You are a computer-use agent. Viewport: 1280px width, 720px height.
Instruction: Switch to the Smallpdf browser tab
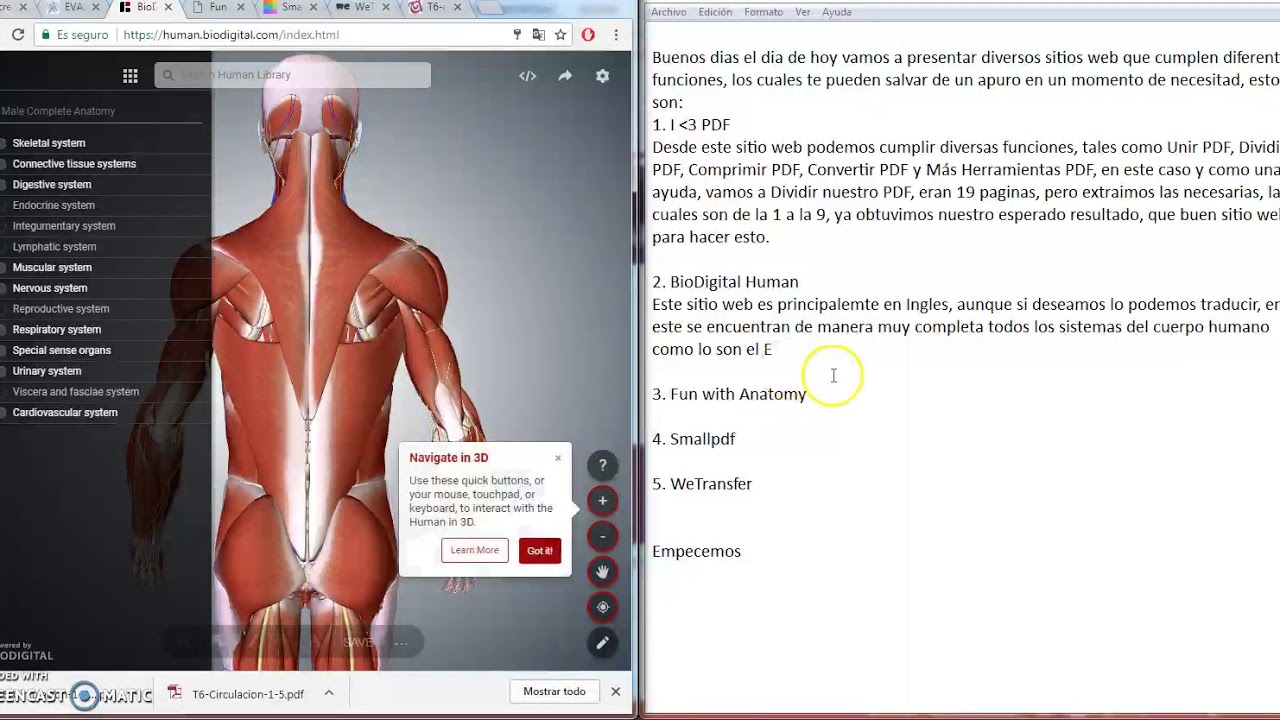pyautogui.click(x=290, y=7)
